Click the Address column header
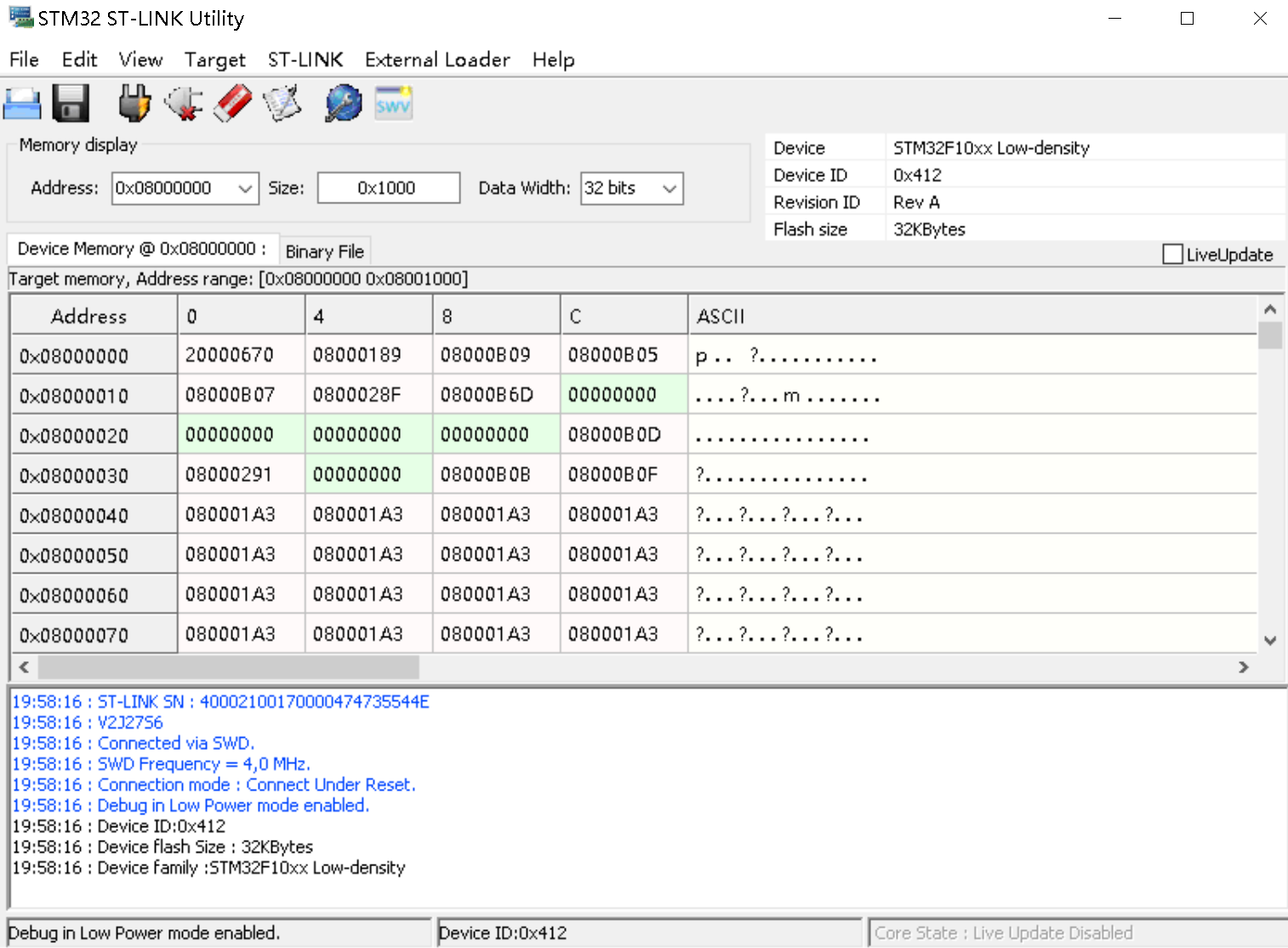The height and width of the screenshot is (948, 1288). 94,316
